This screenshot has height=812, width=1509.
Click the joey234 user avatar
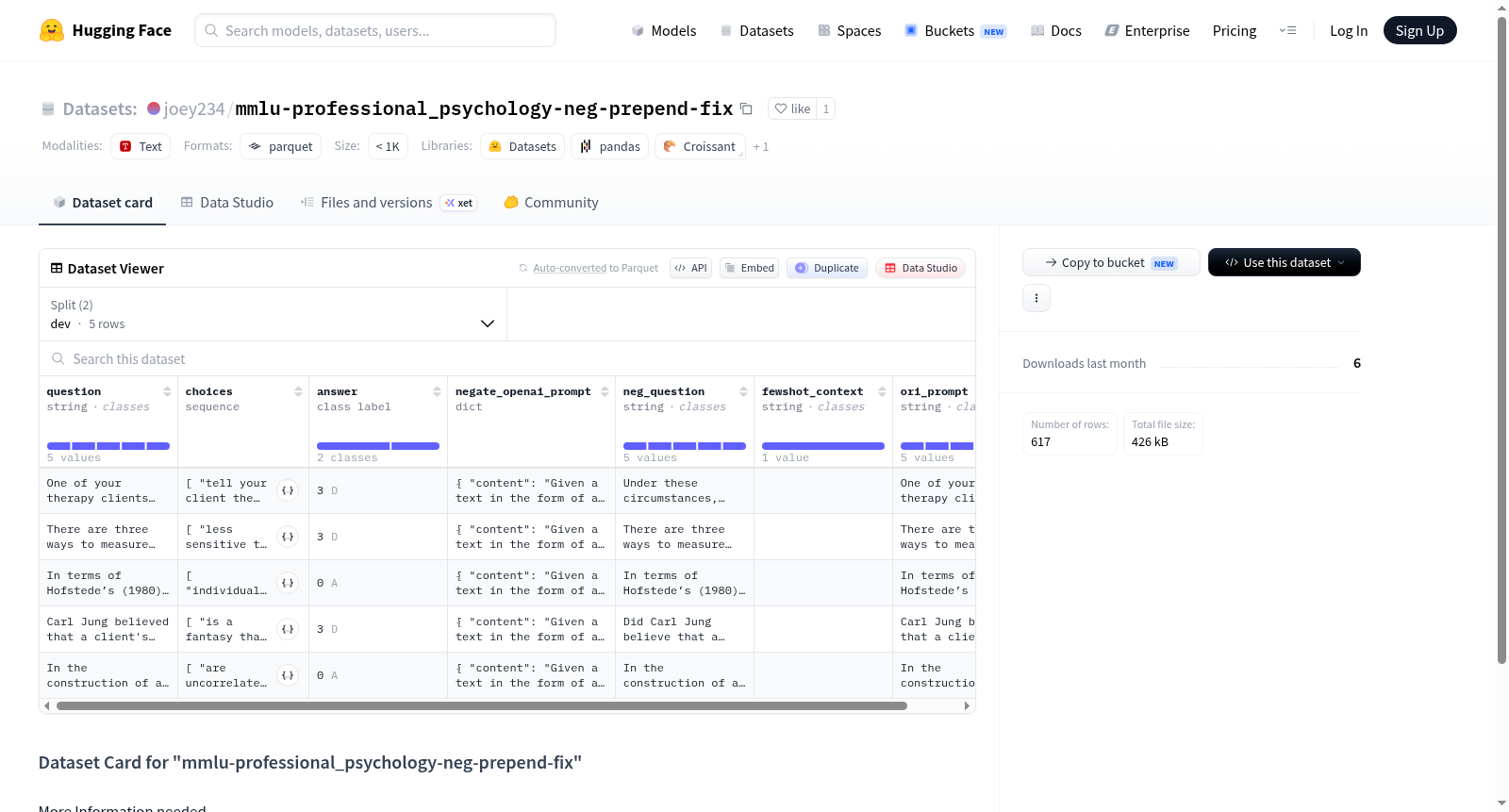(x=154, y=108)
